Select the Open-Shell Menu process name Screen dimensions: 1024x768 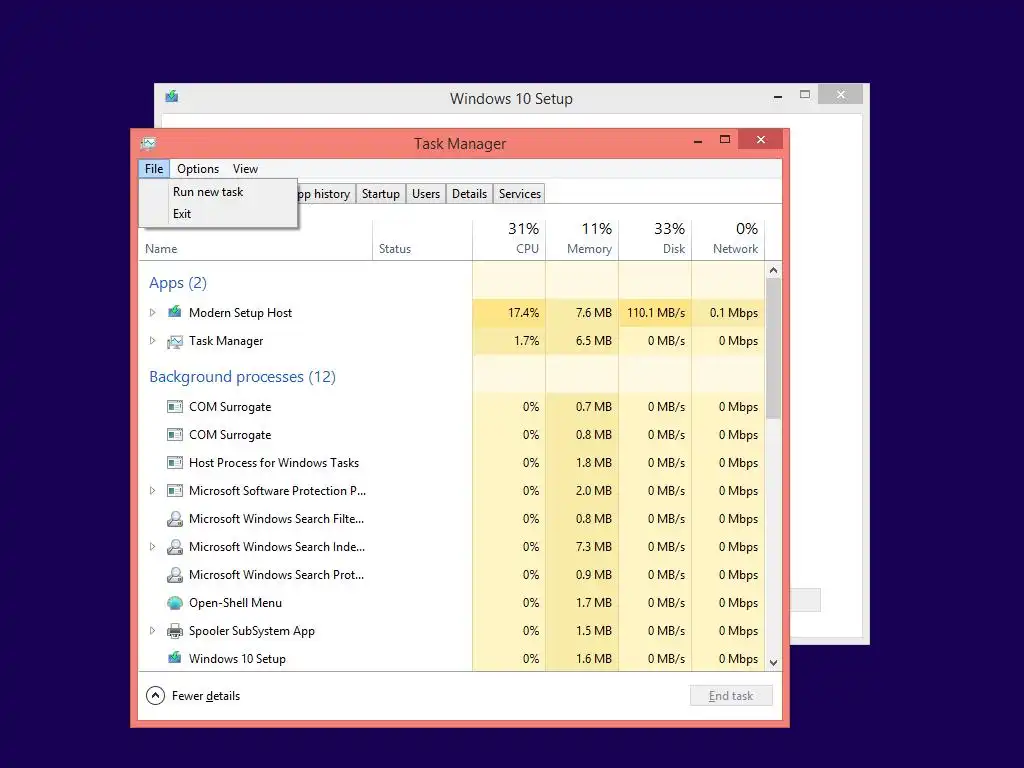point(235,603)
